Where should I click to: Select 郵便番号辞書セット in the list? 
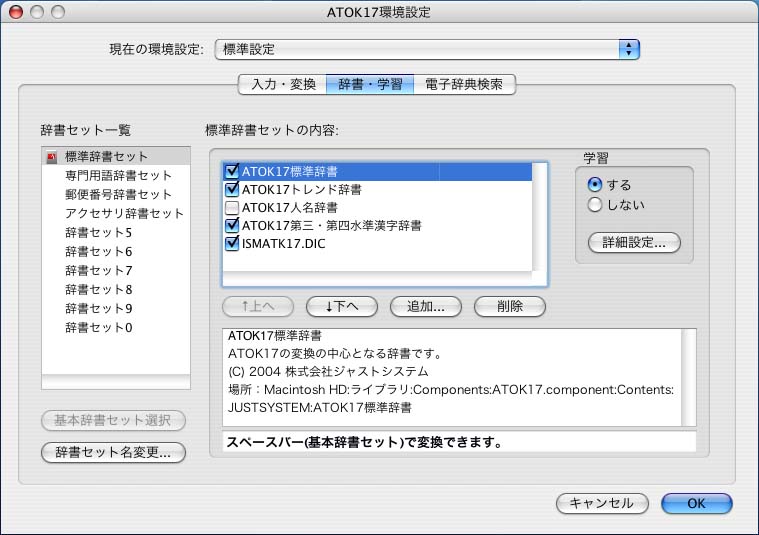(116, 195)
